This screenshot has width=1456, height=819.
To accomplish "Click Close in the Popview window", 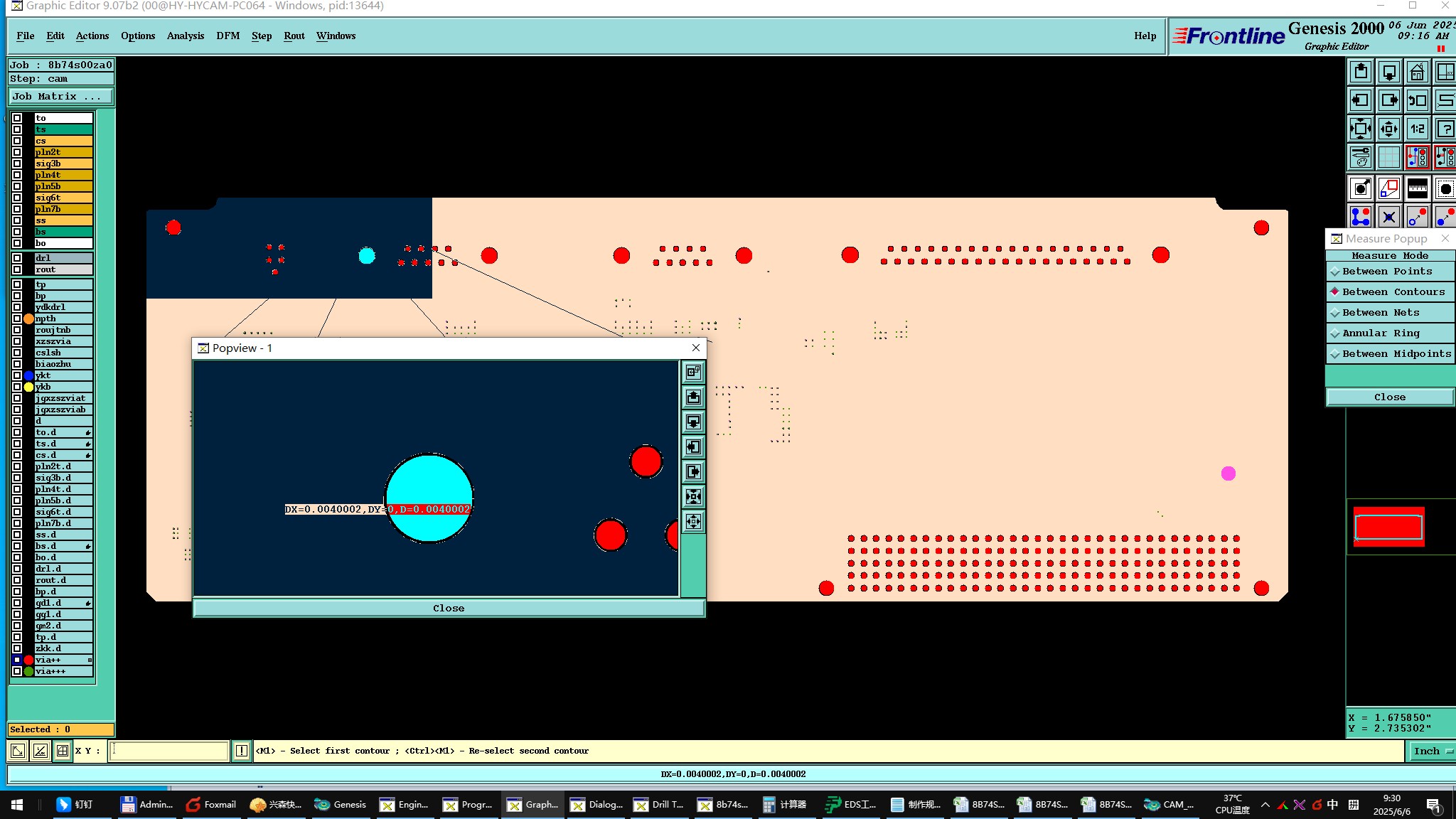I will 449,609.
